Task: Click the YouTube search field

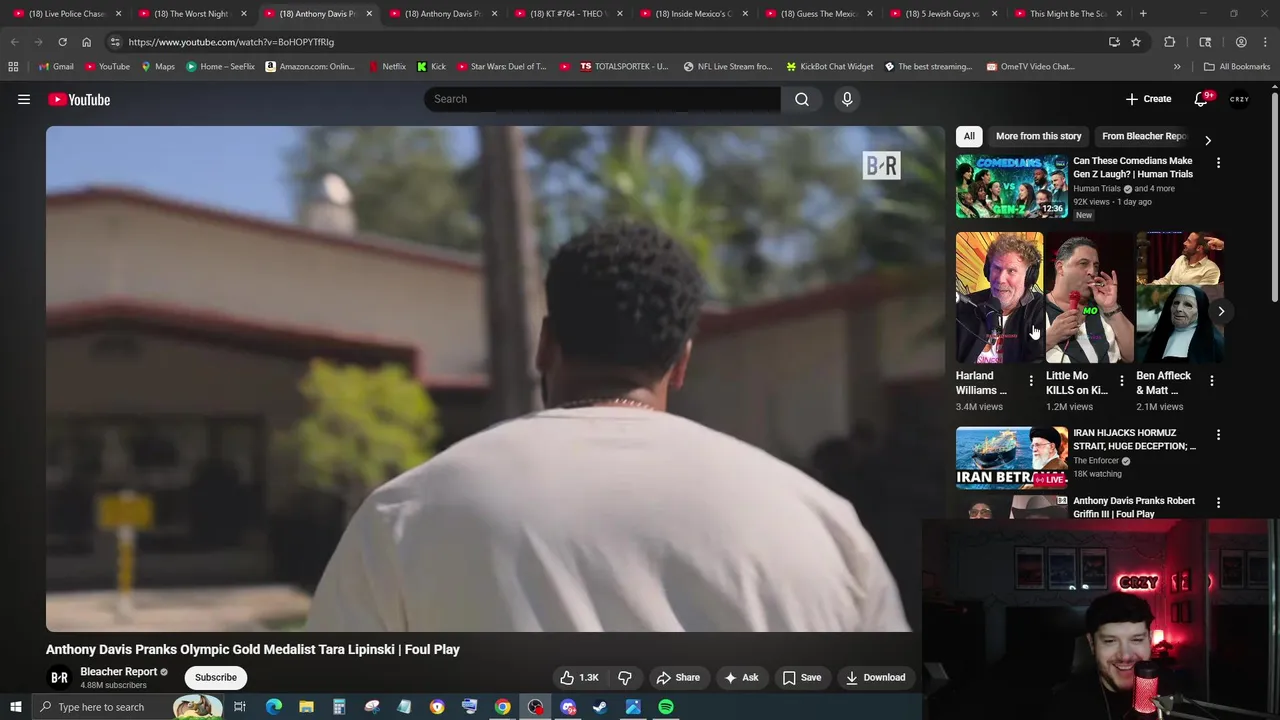Action: click(602, 99)
